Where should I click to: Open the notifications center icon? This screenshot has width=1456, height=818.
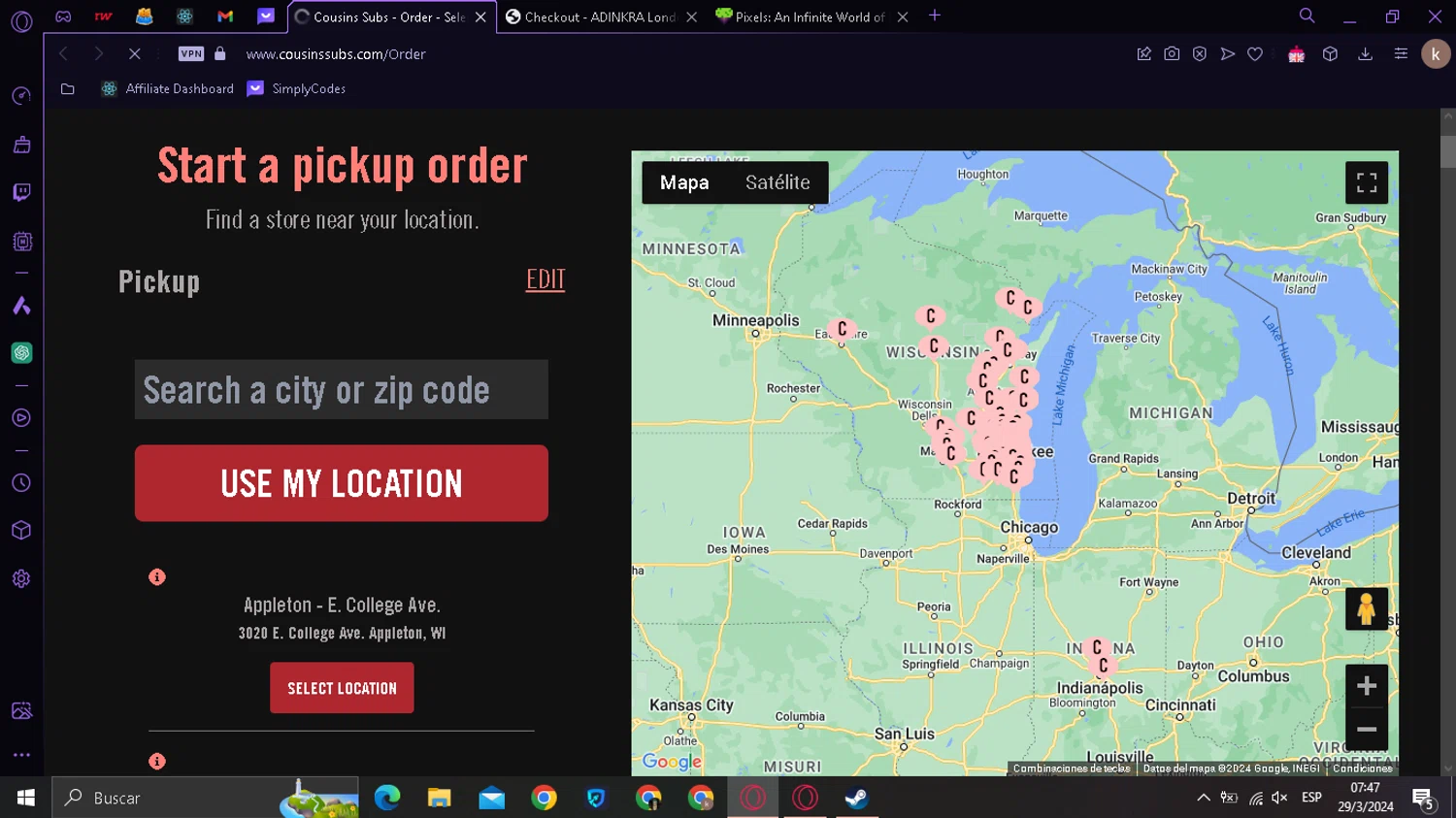tap(1424, 798)
